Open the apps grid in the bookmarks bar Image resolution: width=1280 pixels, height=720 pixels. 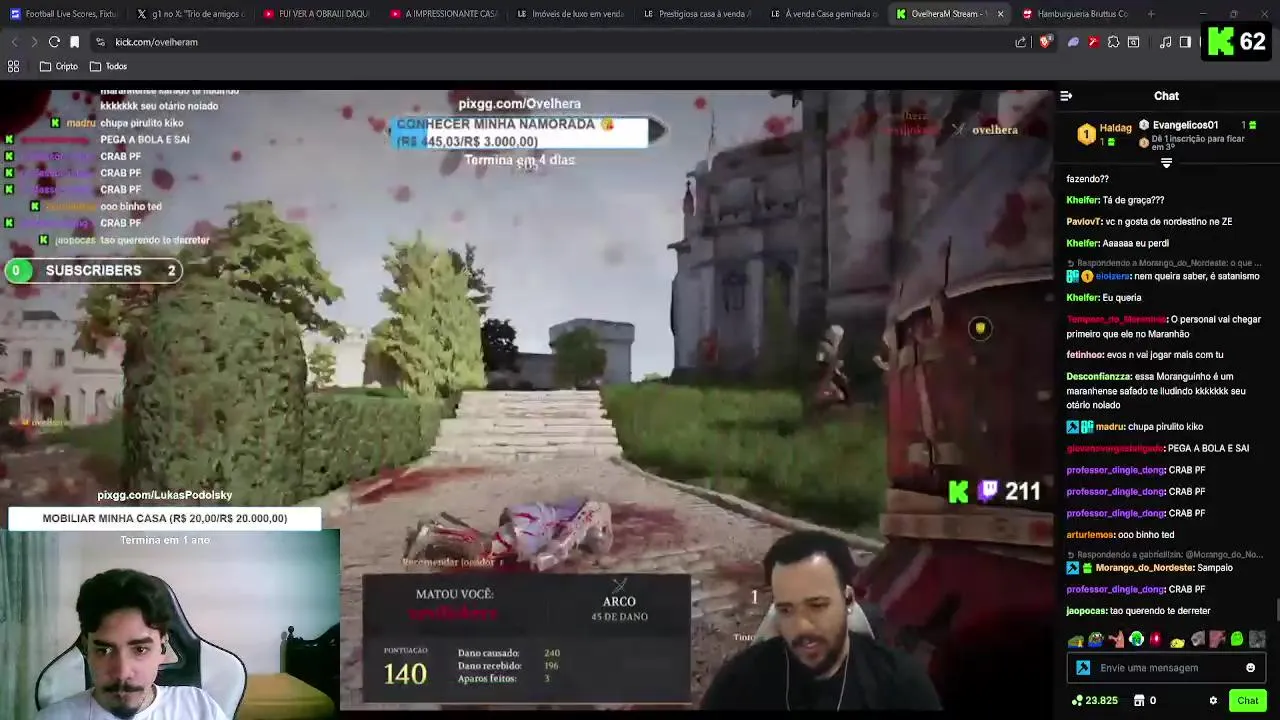click(14, 66)
